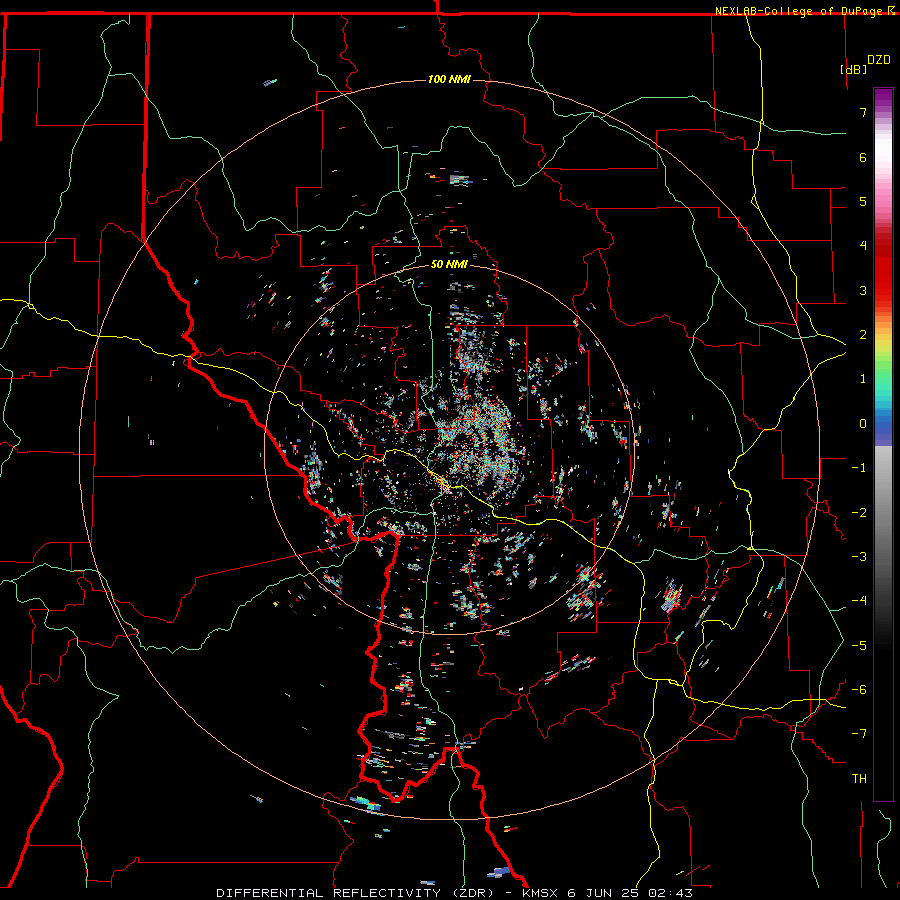Viewport: 900px width, 900px height.
Task: Click the -4 value on the color scale
Action: 859,601
